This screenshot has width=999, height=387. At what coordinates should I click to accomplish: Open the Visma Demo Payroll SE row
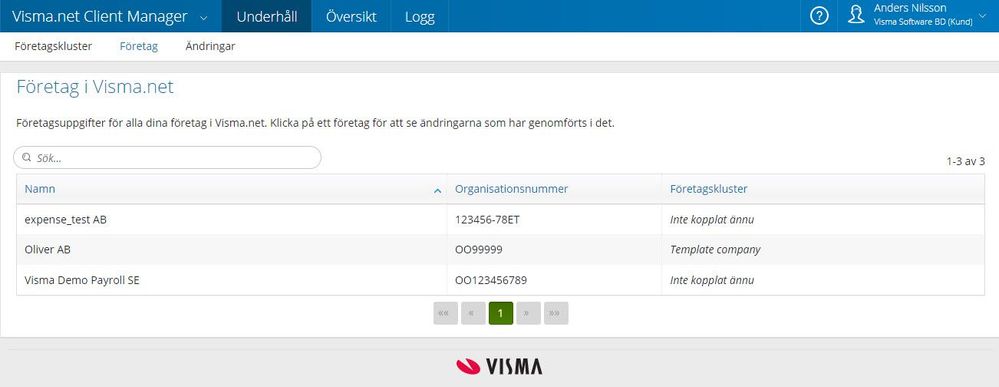[x=500, y=280]
